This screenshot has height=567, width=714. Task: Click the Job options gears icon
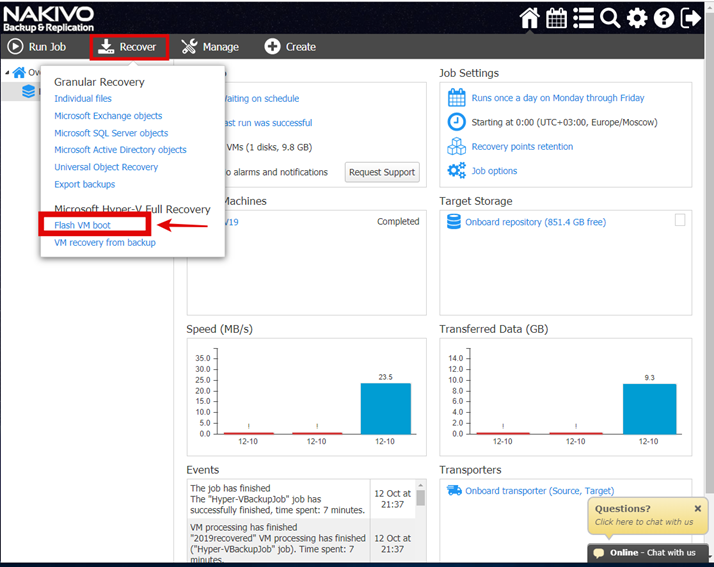tap(456, 171)
